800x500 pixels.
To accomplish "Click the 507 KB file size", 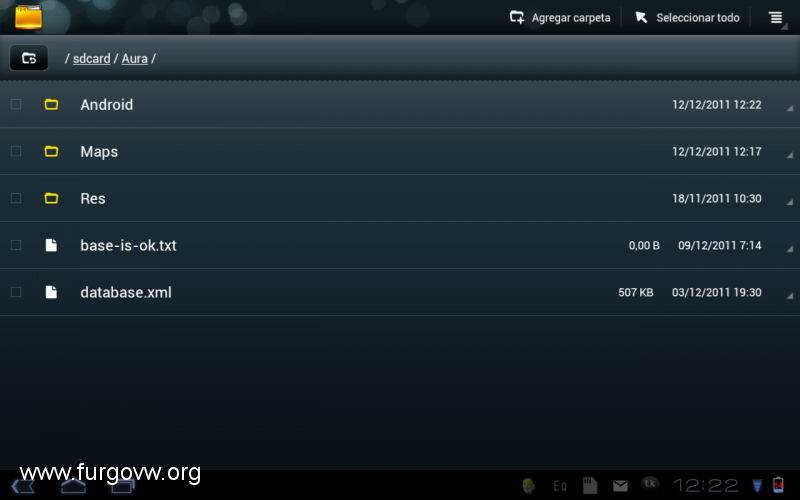I will click(636, 292).
